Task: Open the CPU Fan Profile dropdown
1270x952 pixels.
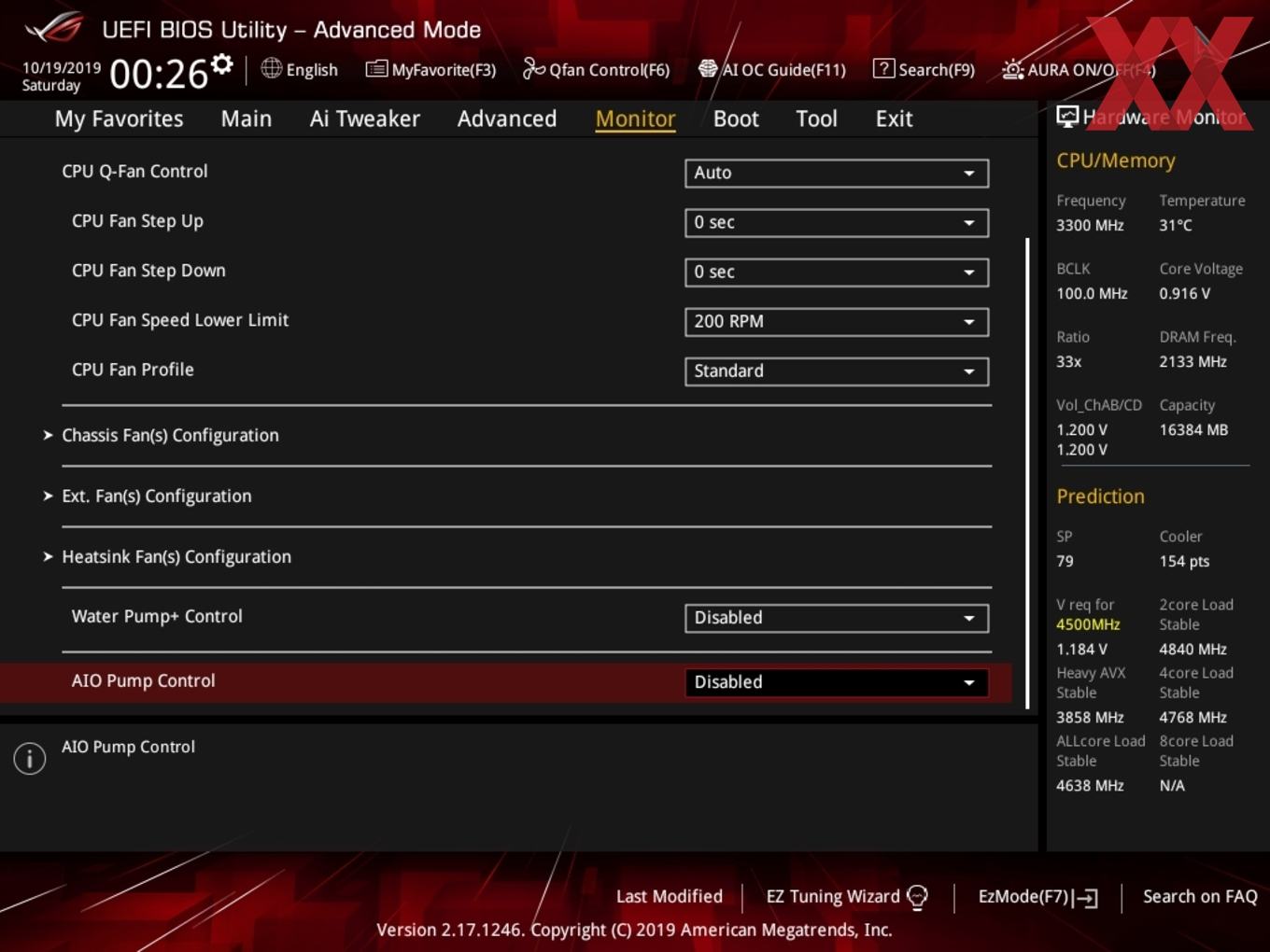Action: click(837, 371)
